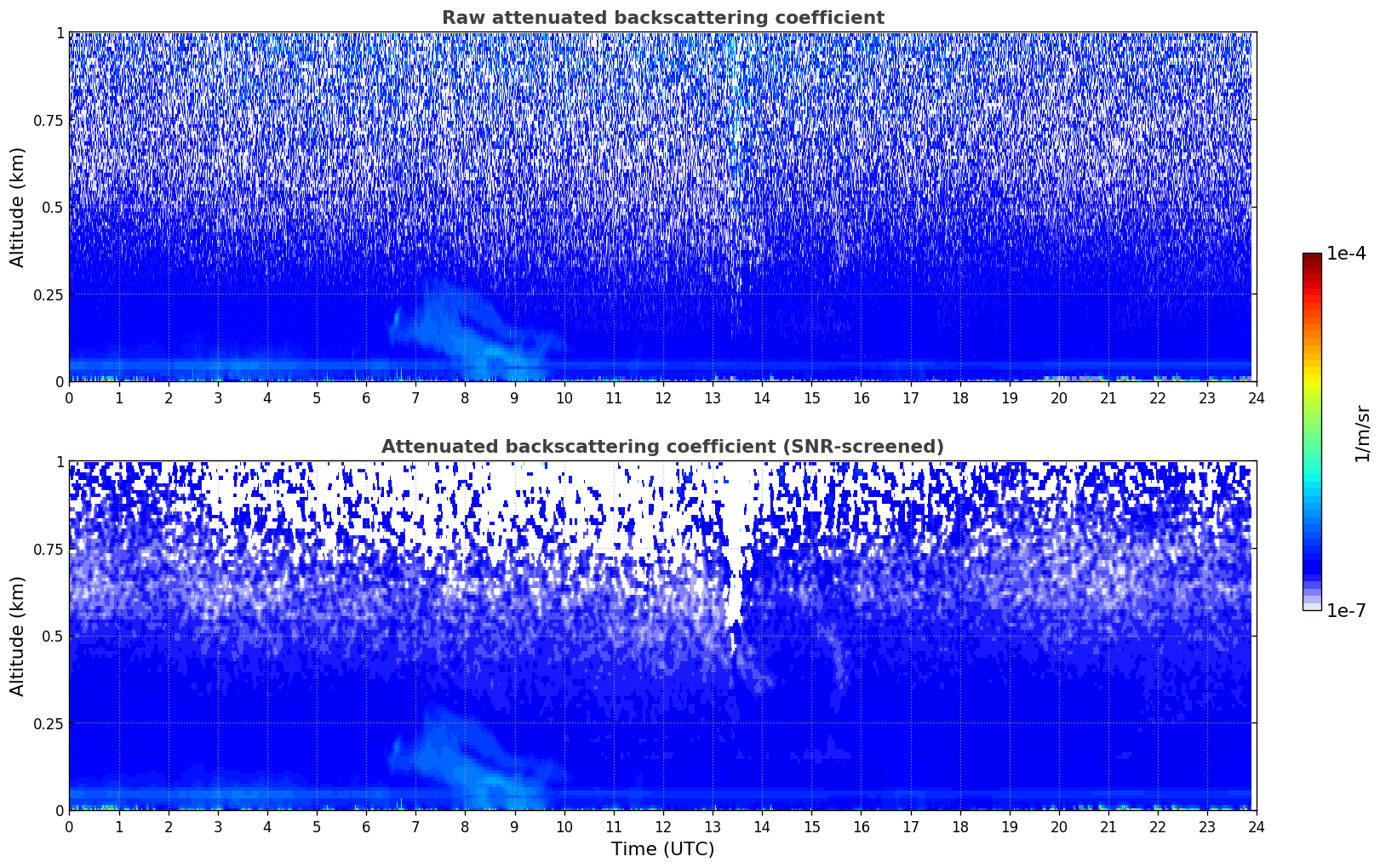Screen dimensions: 1380x868
Task: Pick the dark red top of the colorbar
Action: [1312, 258]
